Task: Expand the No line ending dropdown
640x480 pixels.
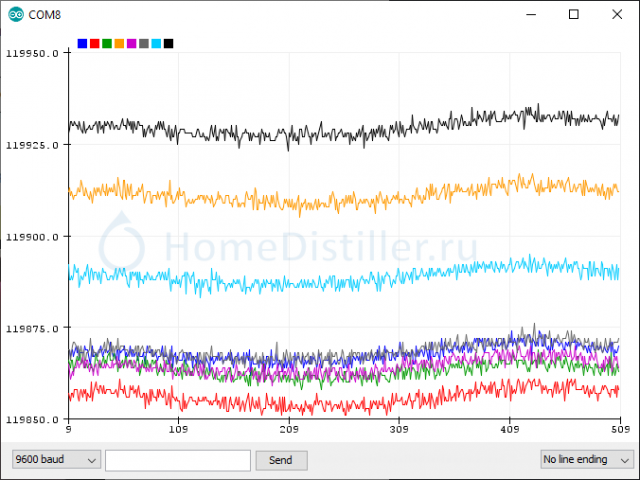Action: point(585,460)
